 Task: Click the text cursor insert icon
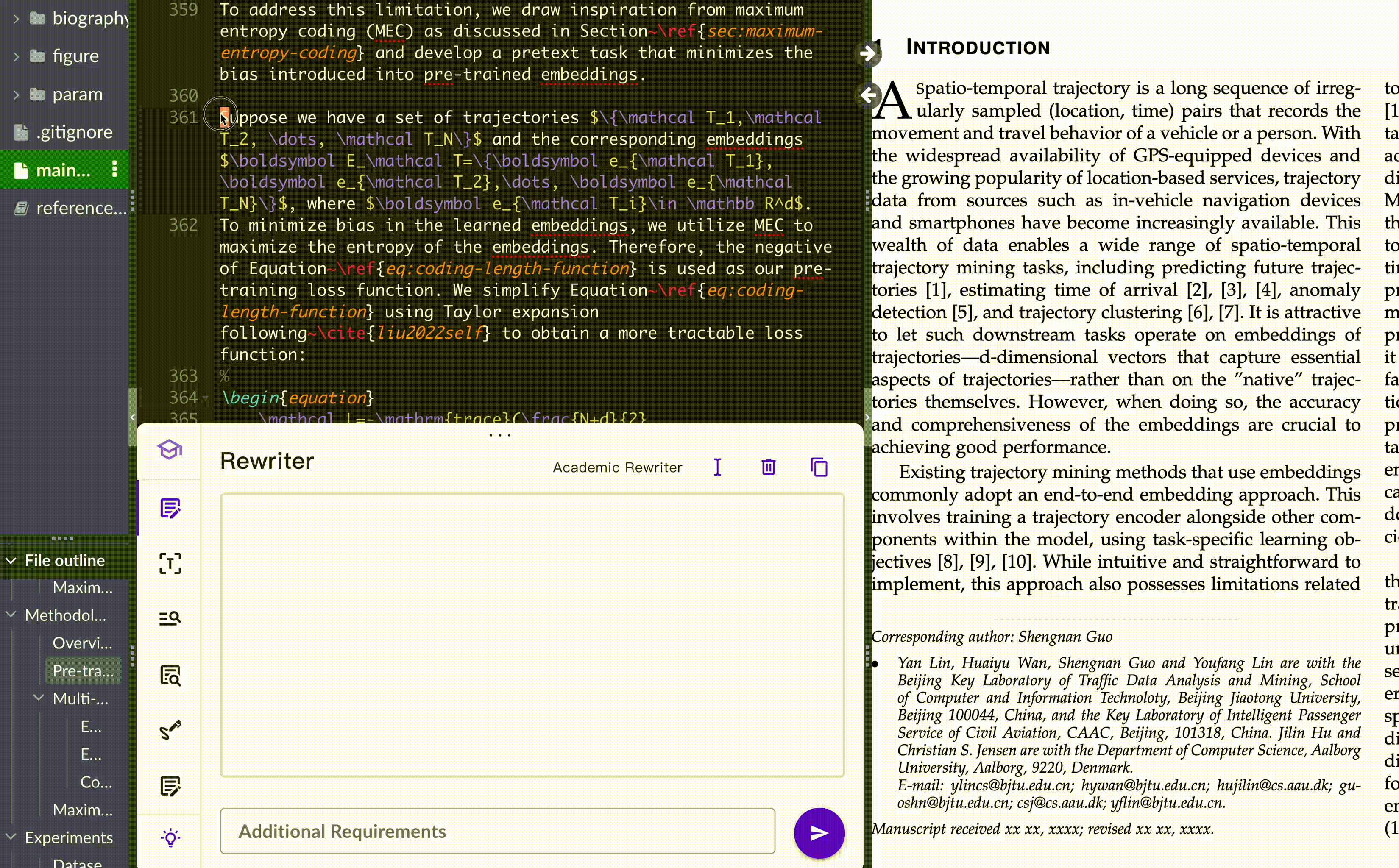point(718,467)
